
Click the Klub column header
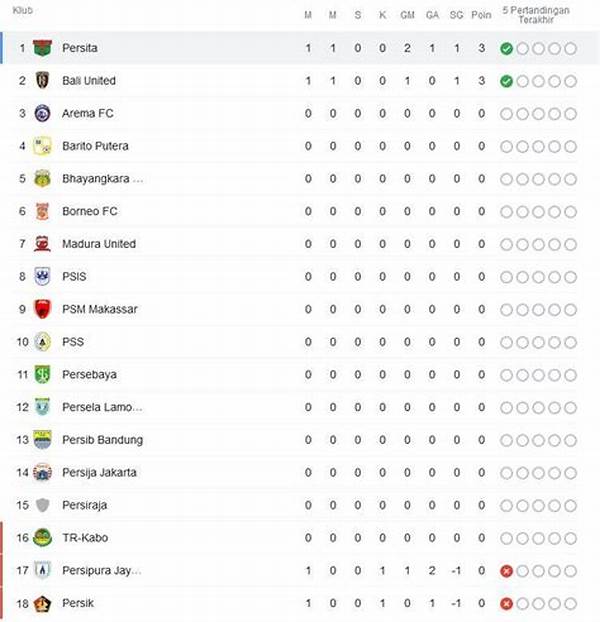(22, 11)
